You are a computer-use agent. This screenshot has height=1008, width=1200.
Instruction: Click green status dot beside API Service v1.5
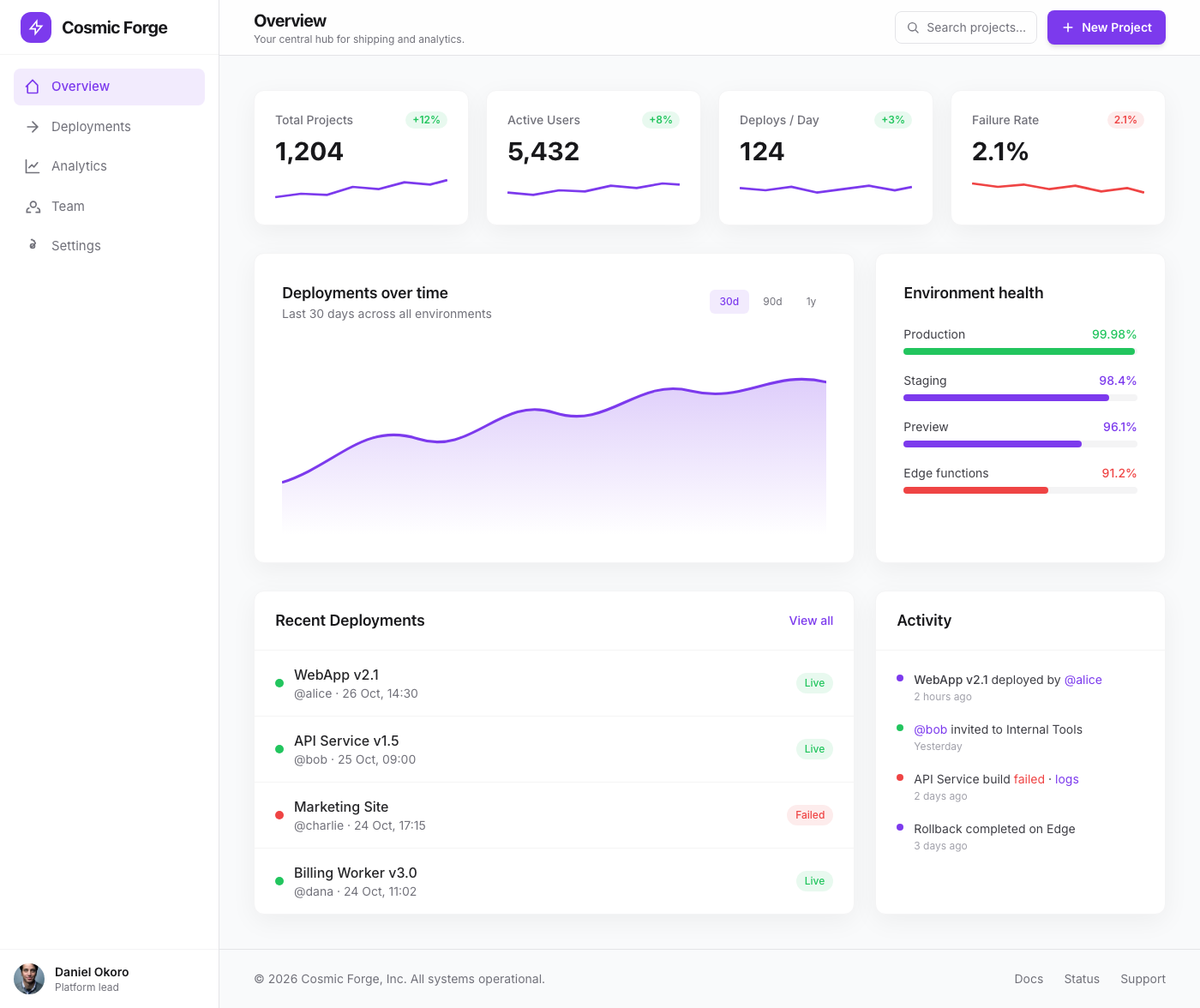click(279, 749)
